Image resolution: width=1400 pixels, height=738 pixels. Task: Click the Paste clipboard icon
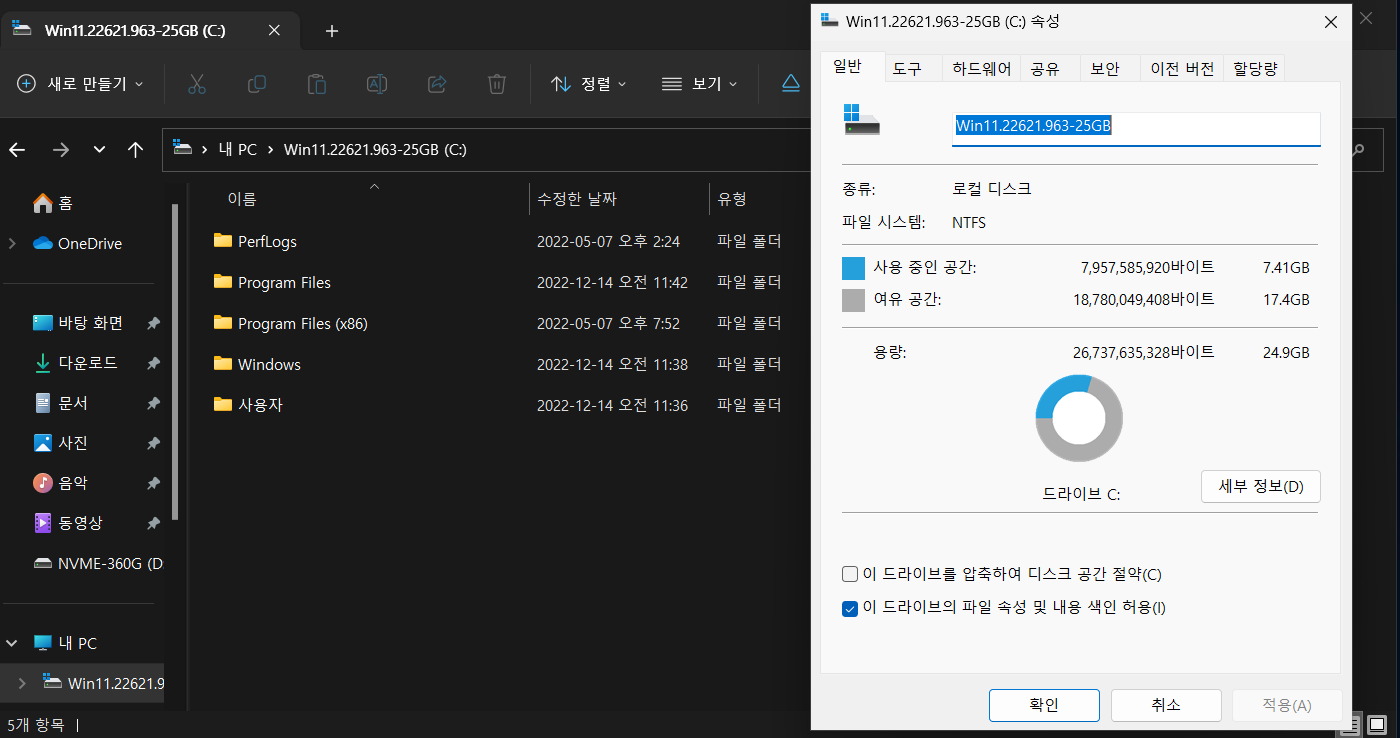pyautogui.click(x=317, y=84)
